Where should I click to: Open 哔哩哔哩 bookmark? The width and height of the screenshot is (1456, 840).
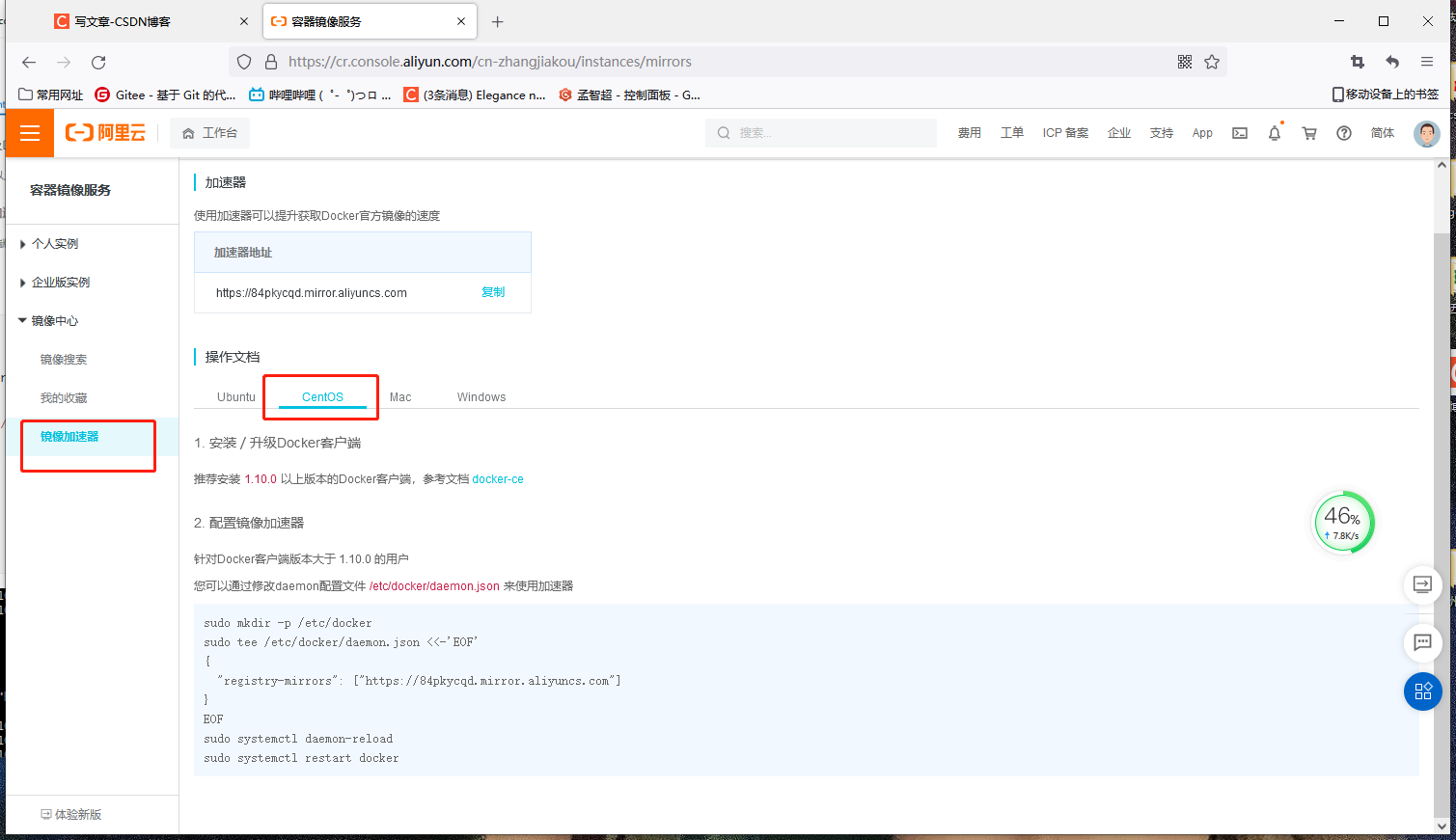(319, 95)
